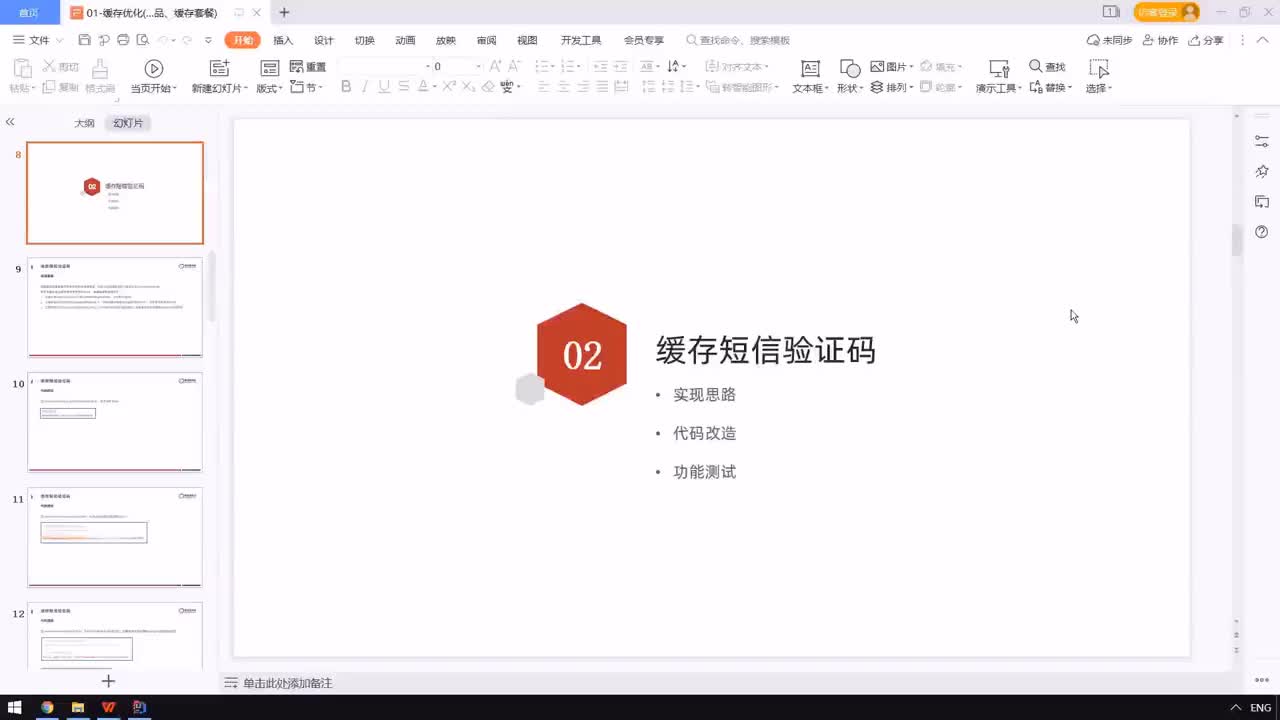Click the 重置 reset button
Image resolution: width=1280 pixels, height=720 pixels.
308,67
